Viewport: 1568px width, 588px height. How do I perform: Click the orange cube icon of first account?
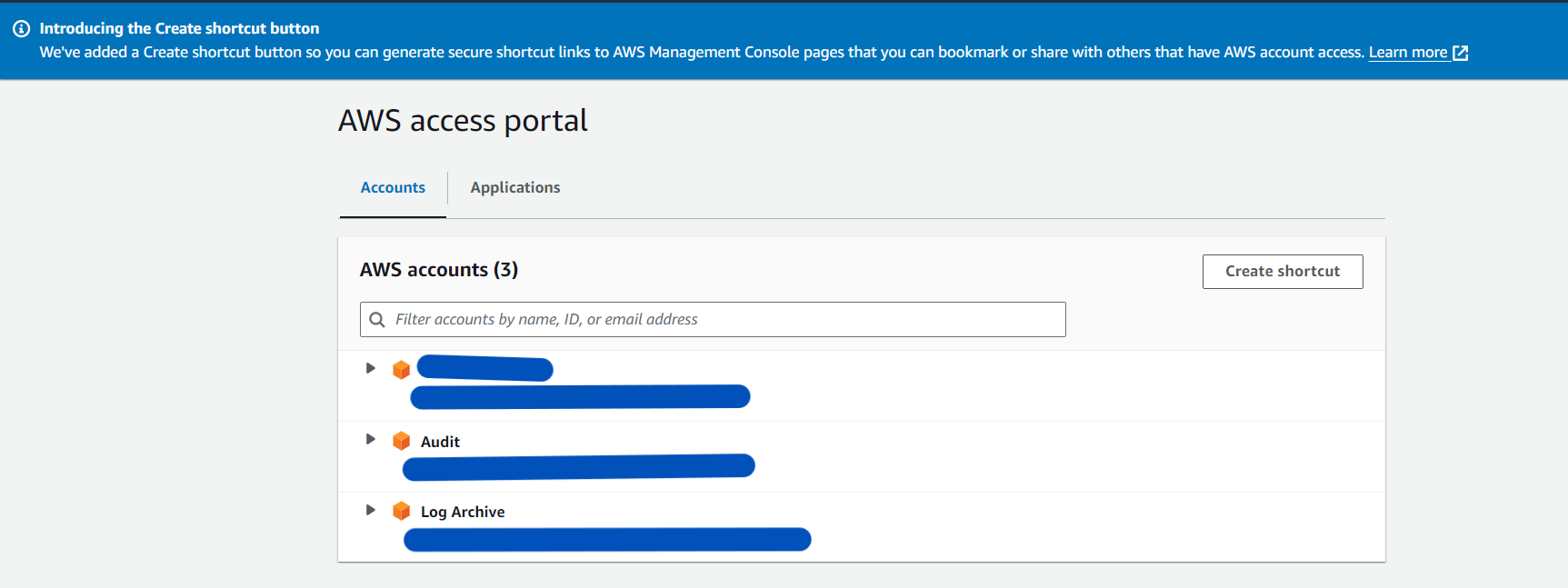tap(401, 370)
